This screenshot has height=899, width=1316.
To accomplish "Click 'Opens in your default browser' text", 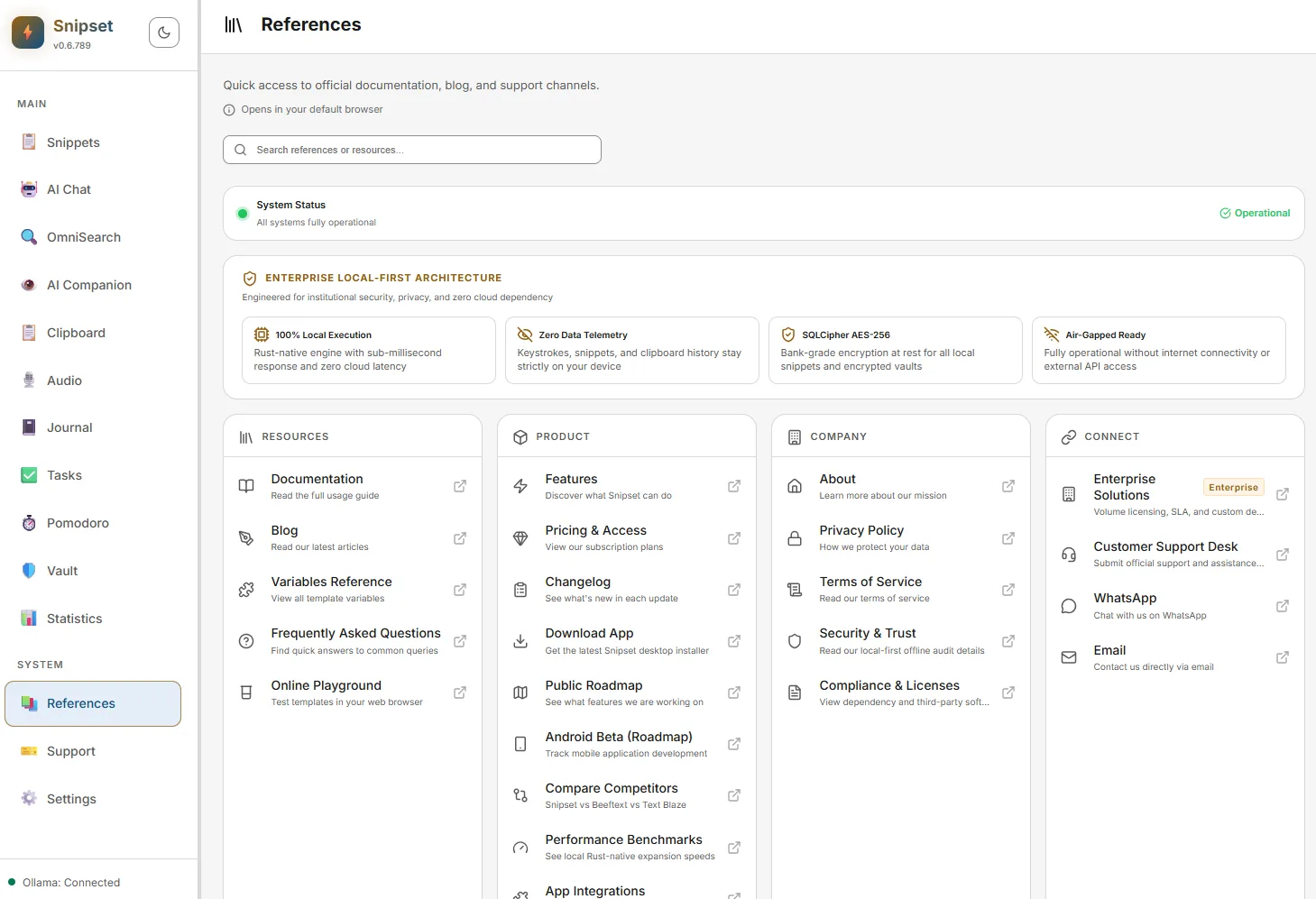I will (312, 109).
